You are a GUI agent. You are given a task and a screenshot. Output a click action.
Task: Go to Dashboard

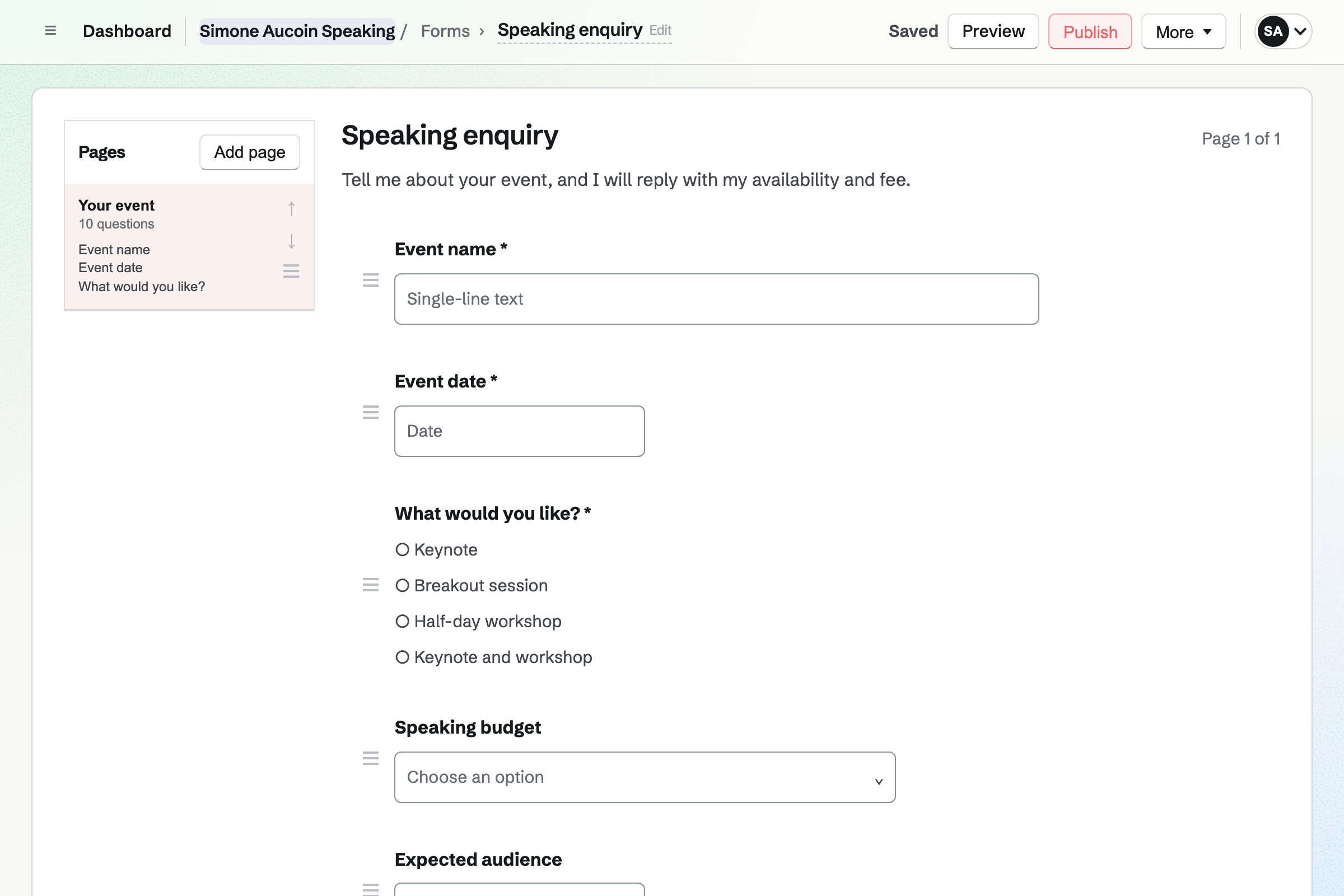point(127,31)
